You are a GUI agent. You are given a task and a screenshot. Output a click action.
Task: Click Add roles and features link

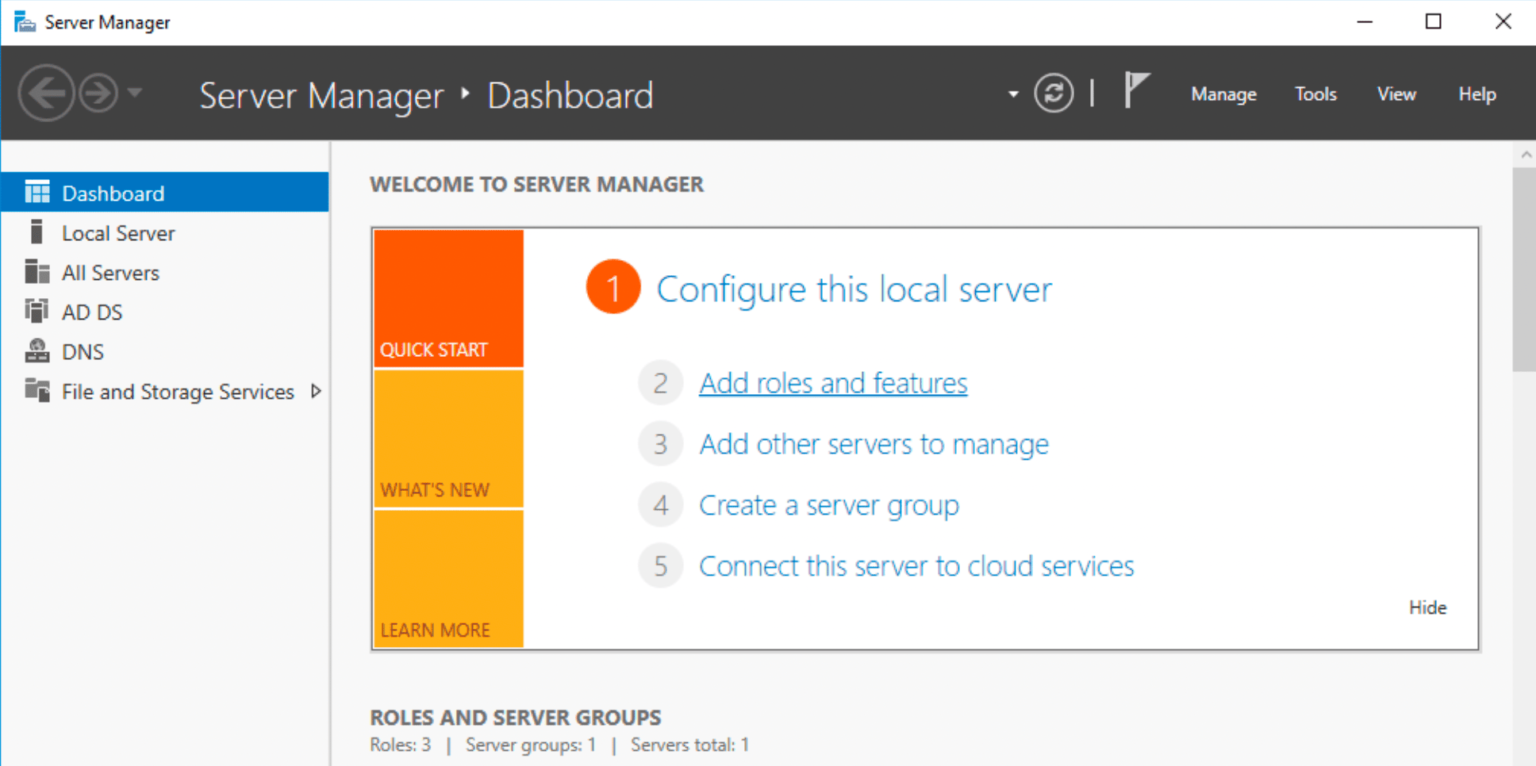tap(833, 383)
